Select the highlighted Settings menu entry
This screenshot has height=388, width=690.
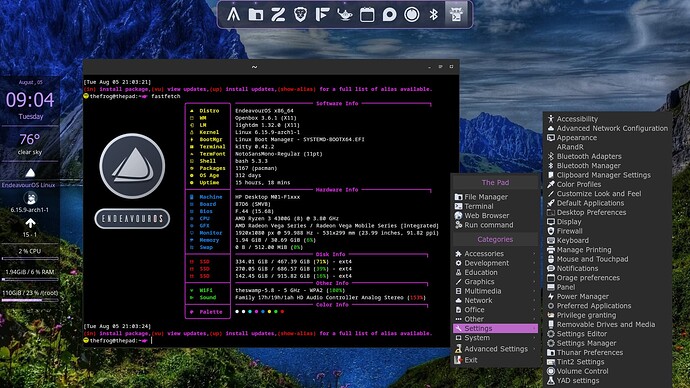495,329
